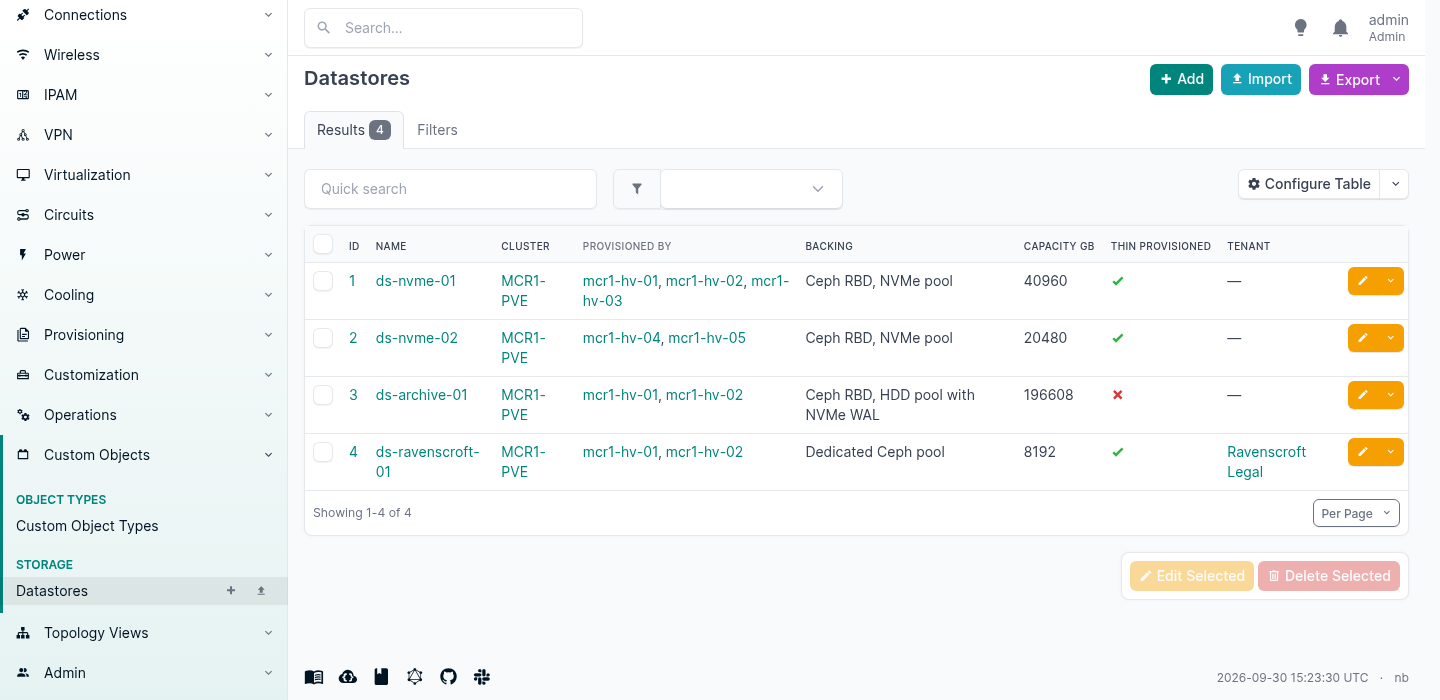Image resolution: width=1440 pixels, height=700 pixels.
Task: Open the ds-nvme-02 row action dropdown arrow
Action: 1391,338
